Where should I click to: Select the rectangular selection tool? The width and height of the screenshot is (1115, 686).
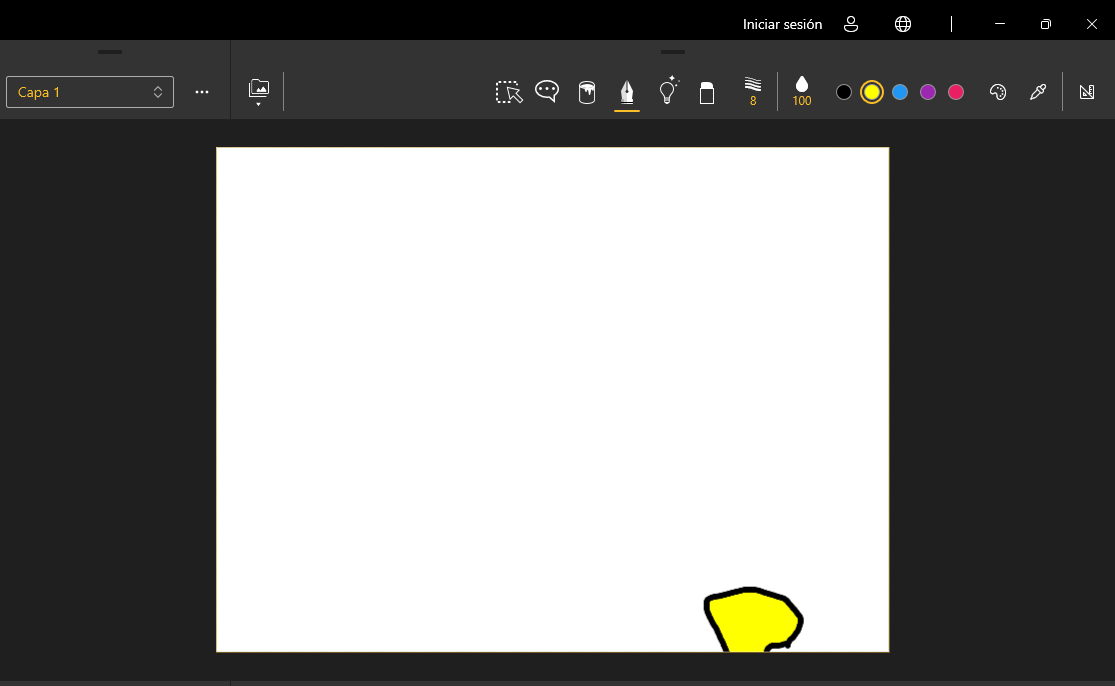[x=508, y=92]
